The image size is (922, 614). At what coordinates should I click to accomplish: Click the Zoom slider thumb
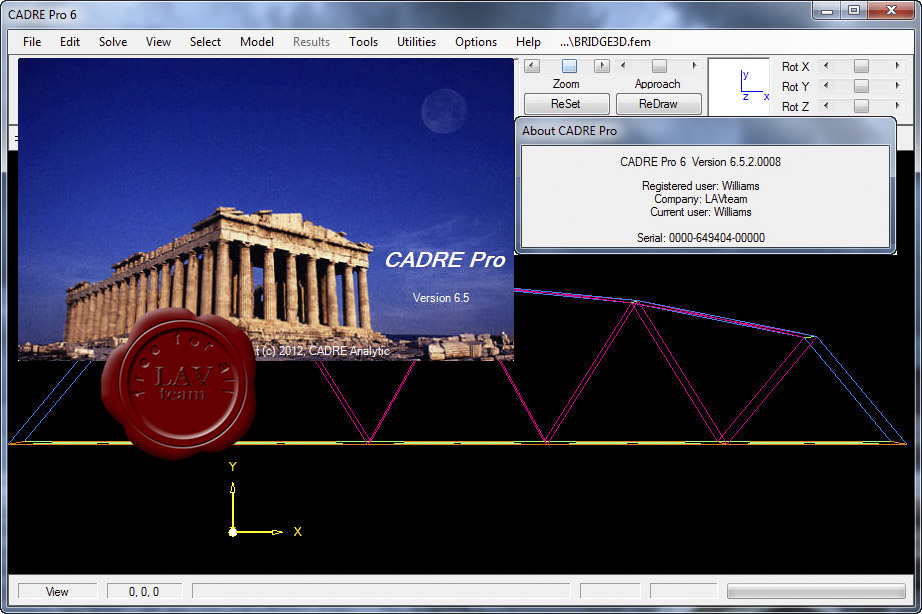coord(569,66)
